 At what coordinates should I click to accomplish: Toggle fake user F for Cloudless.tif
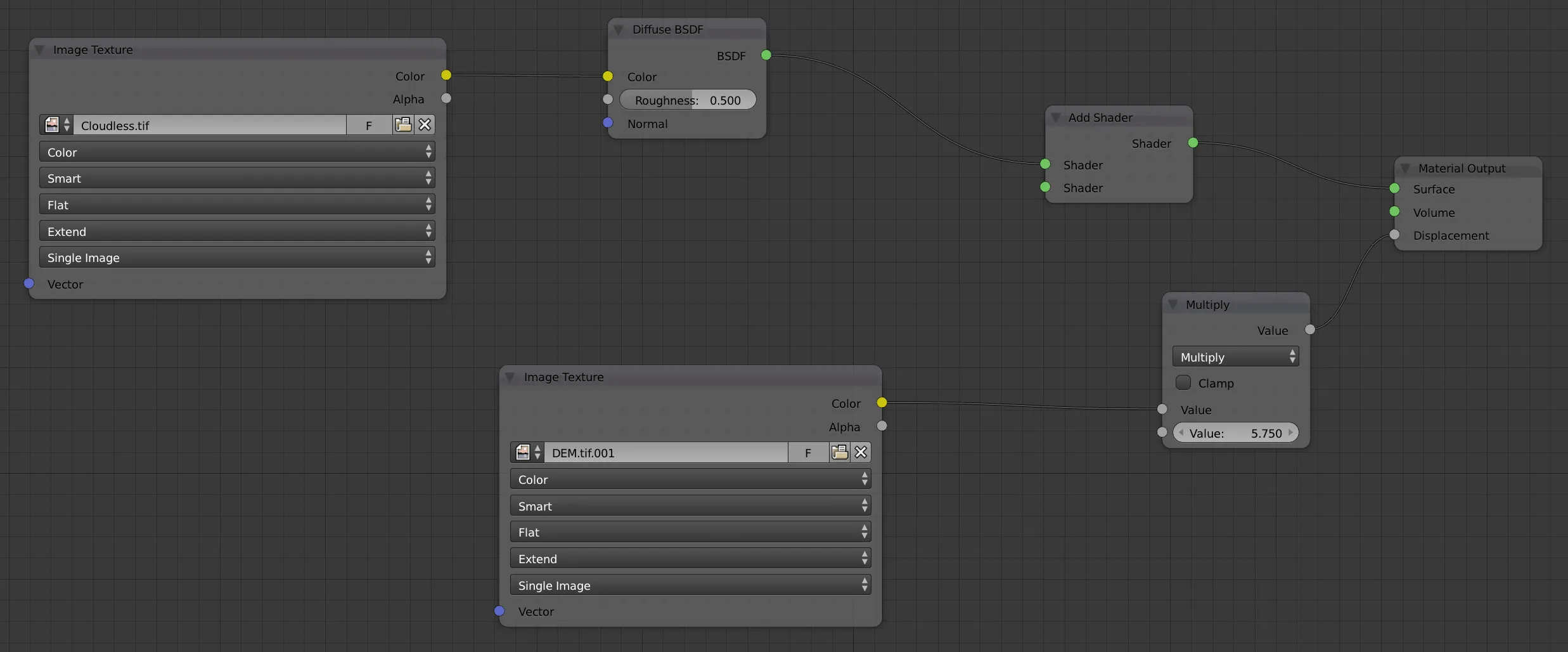click(x=368, y=125)
